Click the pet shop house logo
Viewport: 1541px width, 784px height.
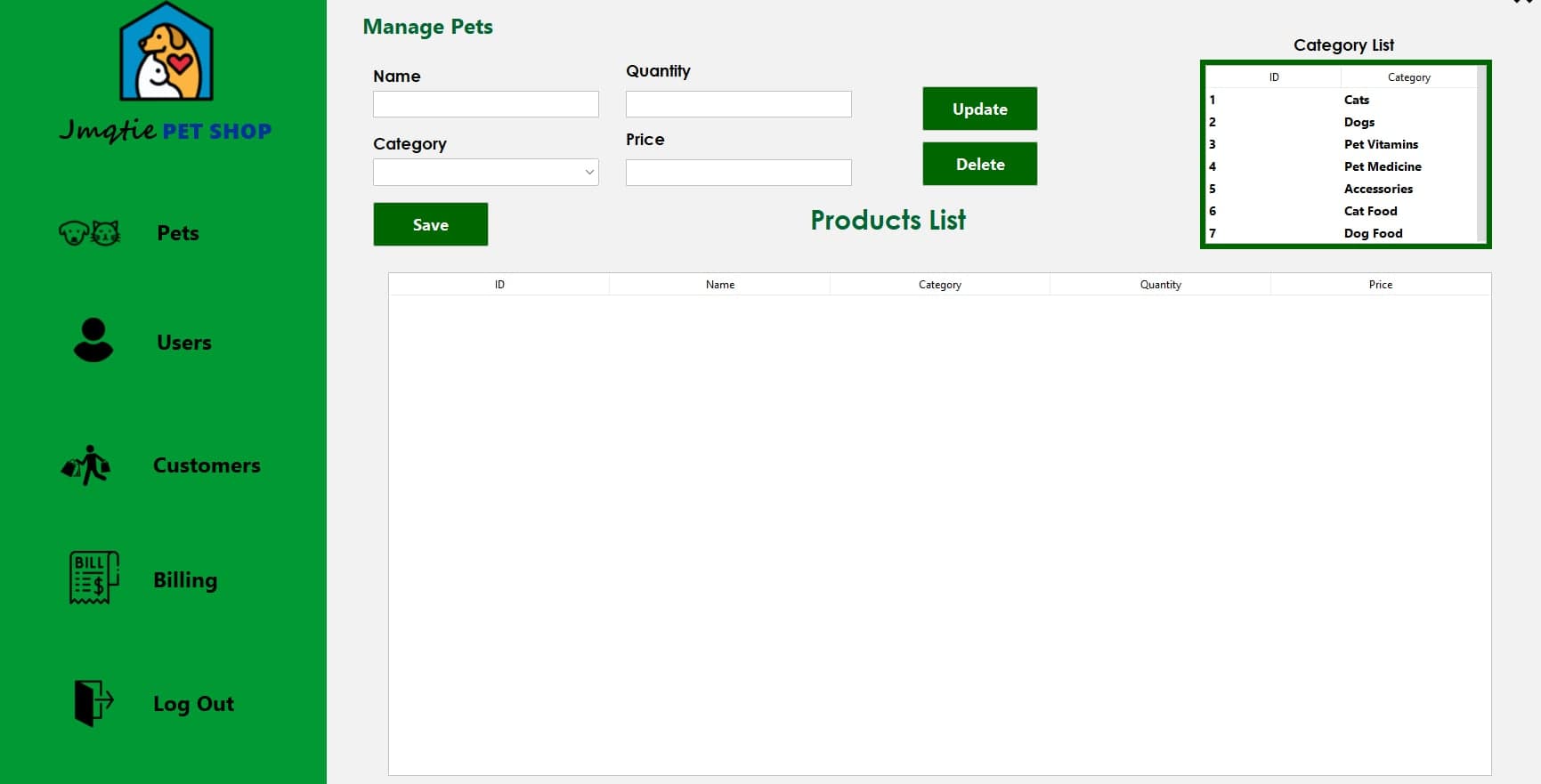click(166, 51)
